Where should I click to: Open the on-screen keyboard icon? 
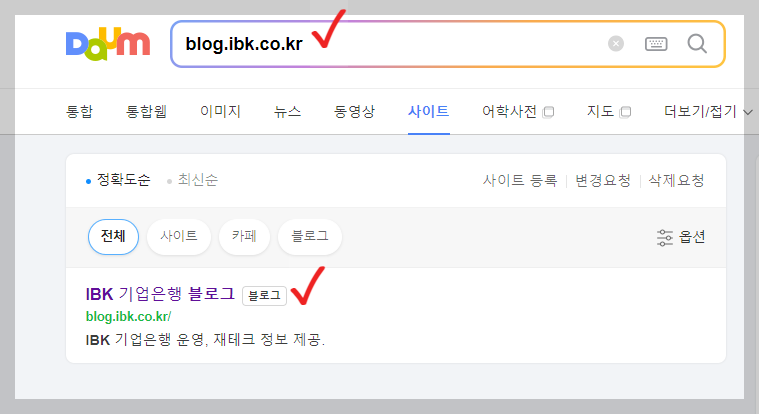pyautogui.click(x=656, y=44)
